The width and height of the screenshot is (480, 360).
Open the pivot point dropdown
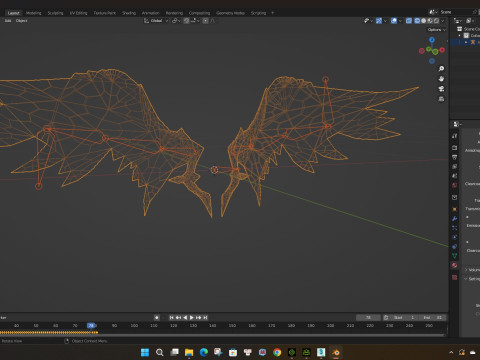click(176, 21)
